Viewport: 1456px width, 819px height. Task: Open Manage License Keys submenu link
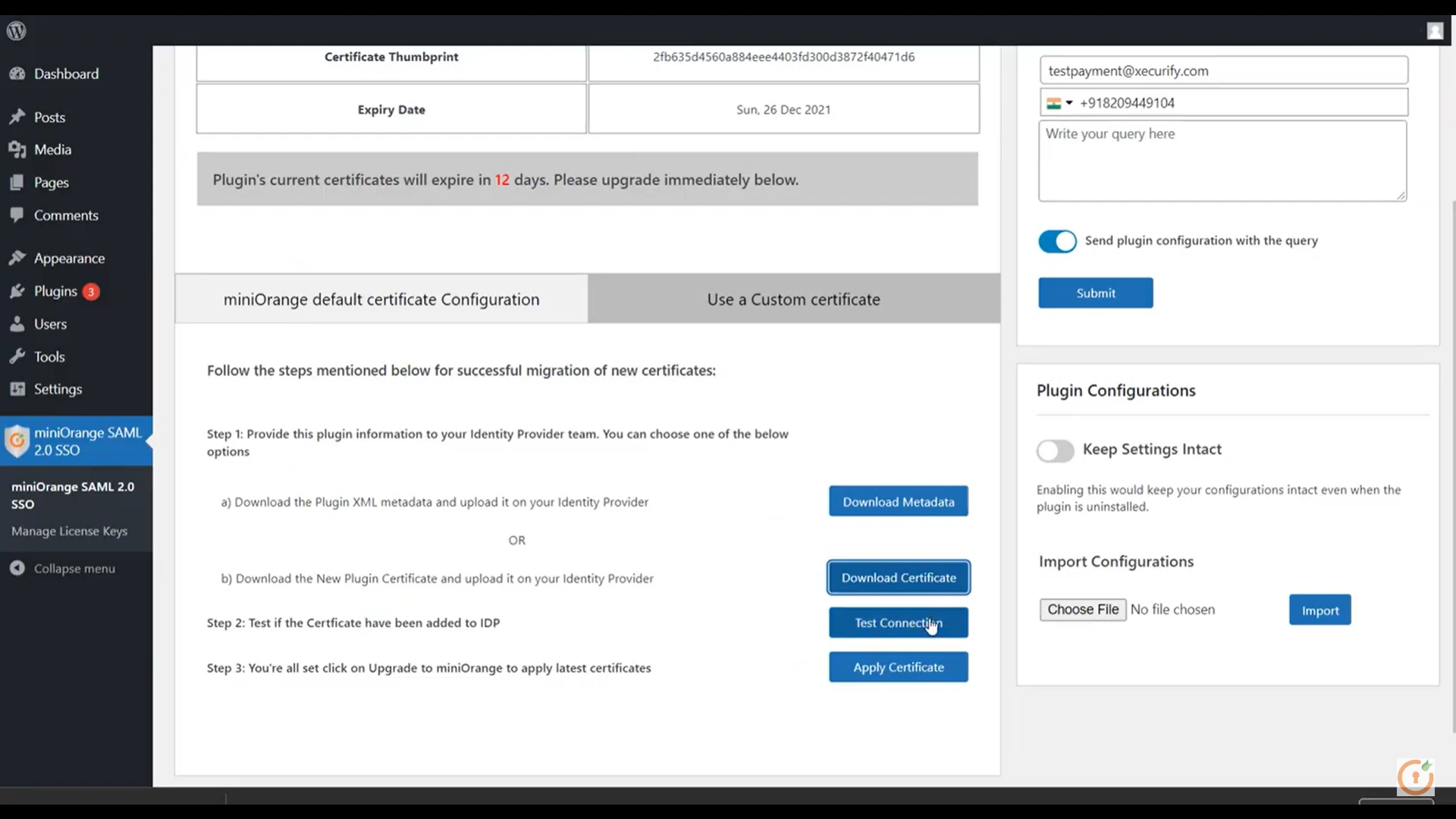[x=69, y=531]
